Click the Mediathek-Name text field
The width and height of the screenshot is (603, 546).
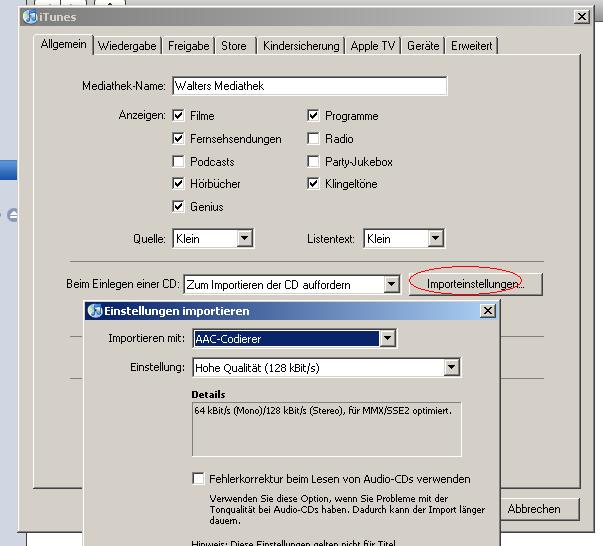tap(309, 87)
